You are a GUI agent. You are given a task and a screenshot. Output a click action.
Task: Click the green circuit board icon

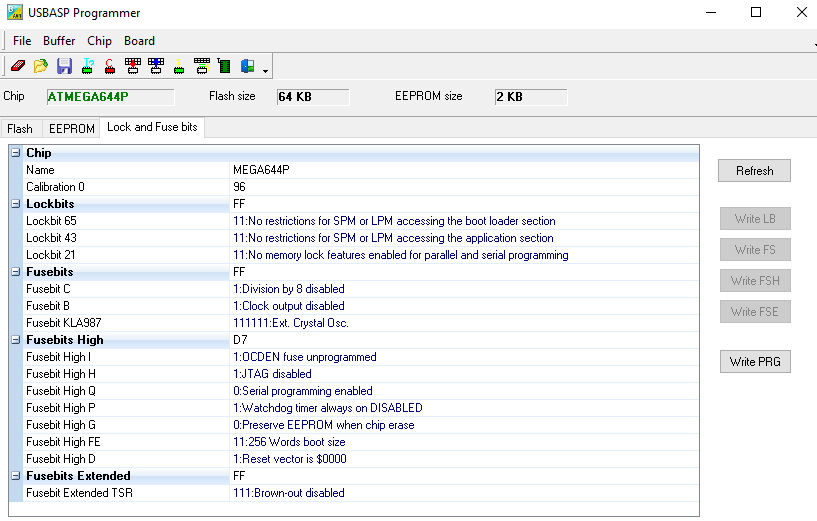point(224,67)
